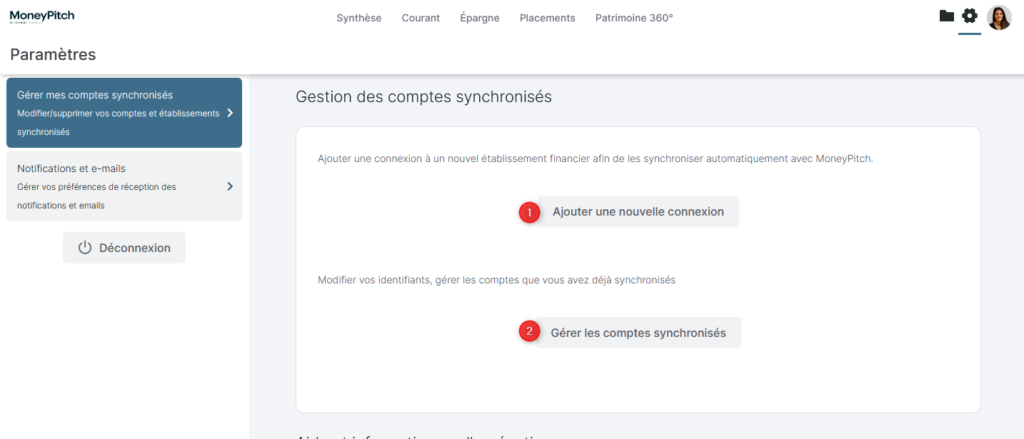The image size is (1024, 439).
Task: Click Ajouter une nouvelle connexion
Action: [638, 212]
